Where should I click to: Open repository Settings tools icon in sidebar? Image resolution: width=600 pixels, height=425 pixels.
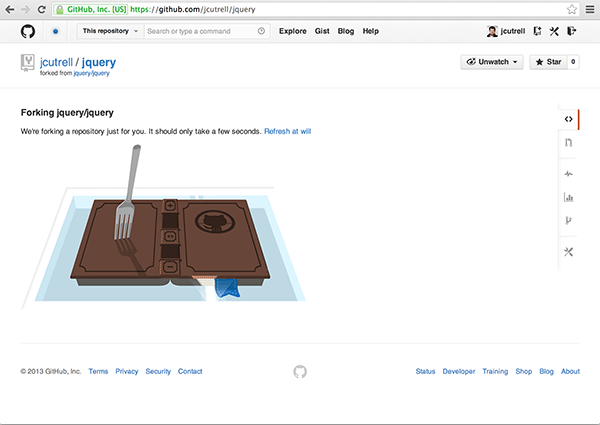click(x=569, y=252)
